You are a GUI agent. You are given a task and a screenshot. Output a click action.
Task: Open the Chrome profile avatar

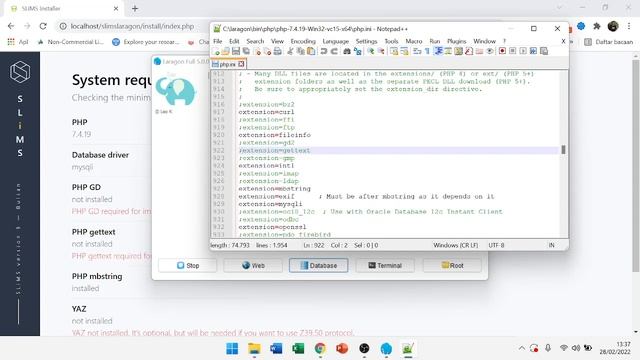[613, 26]
